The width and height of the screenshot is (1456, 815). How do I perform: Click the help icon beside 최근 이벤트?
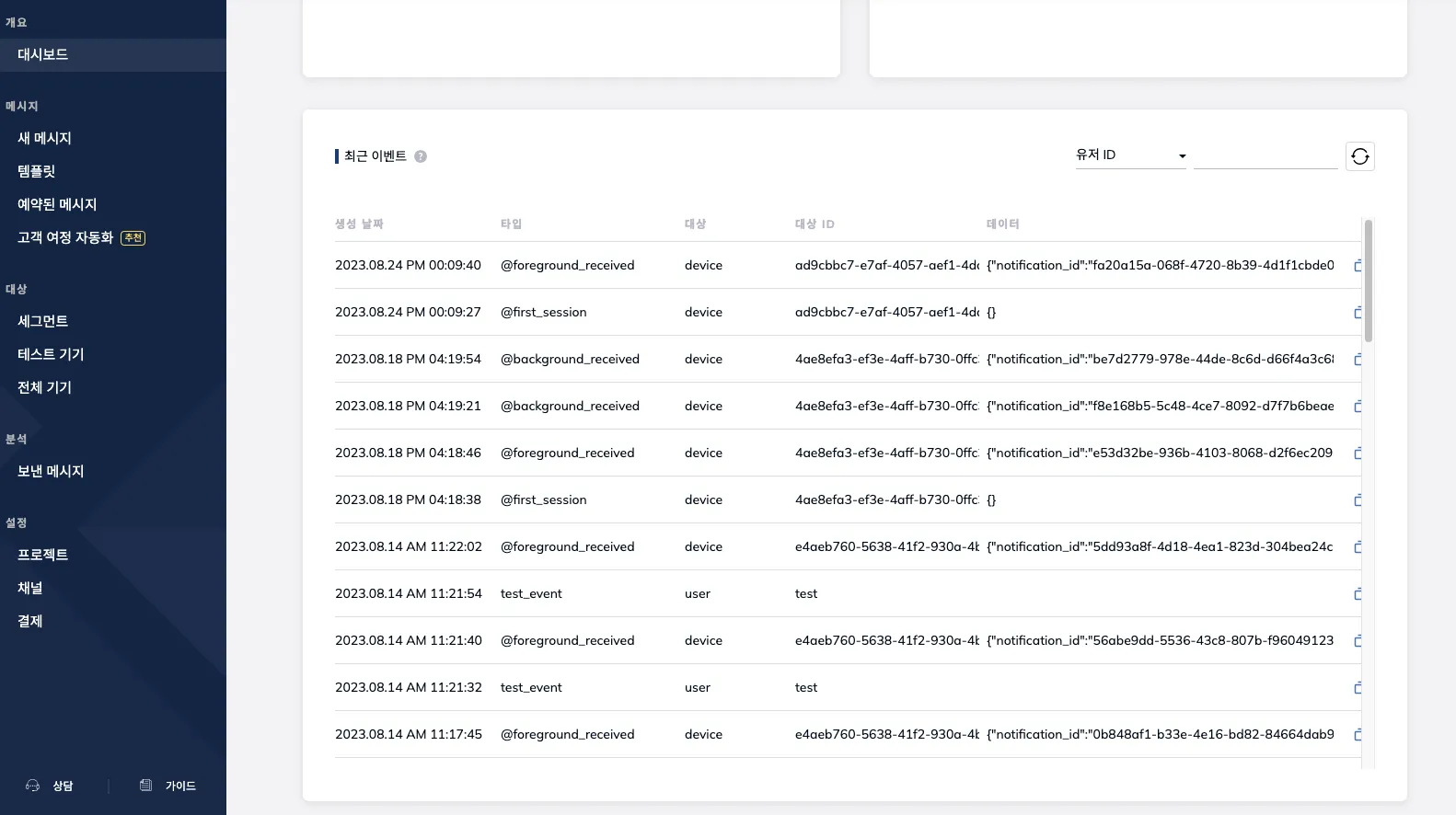[421, 156]
